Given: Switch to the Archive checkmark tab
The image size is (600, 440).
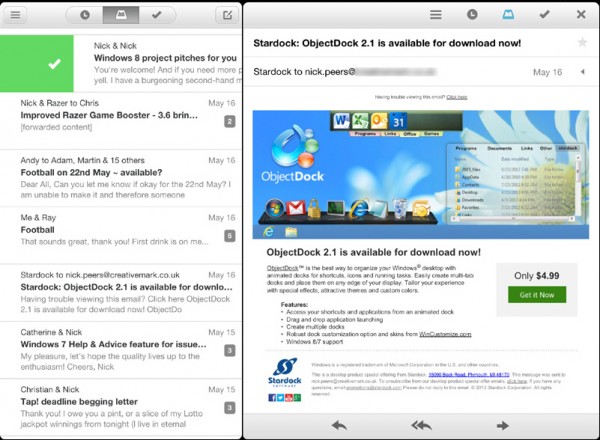Looking at the screenshot, I should (157, 15).
